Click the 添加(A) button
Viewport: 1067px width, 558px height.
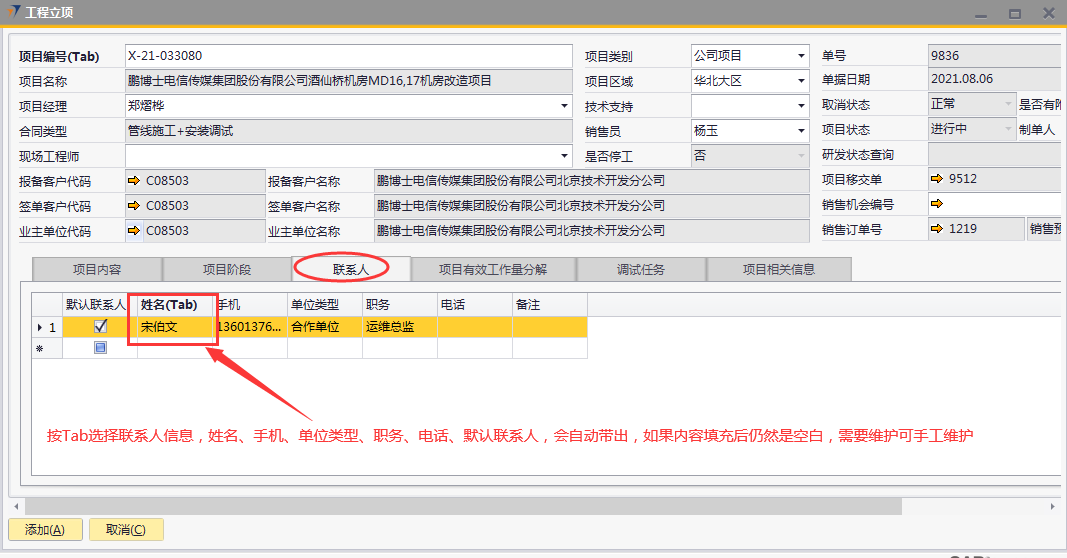(44, 530)
